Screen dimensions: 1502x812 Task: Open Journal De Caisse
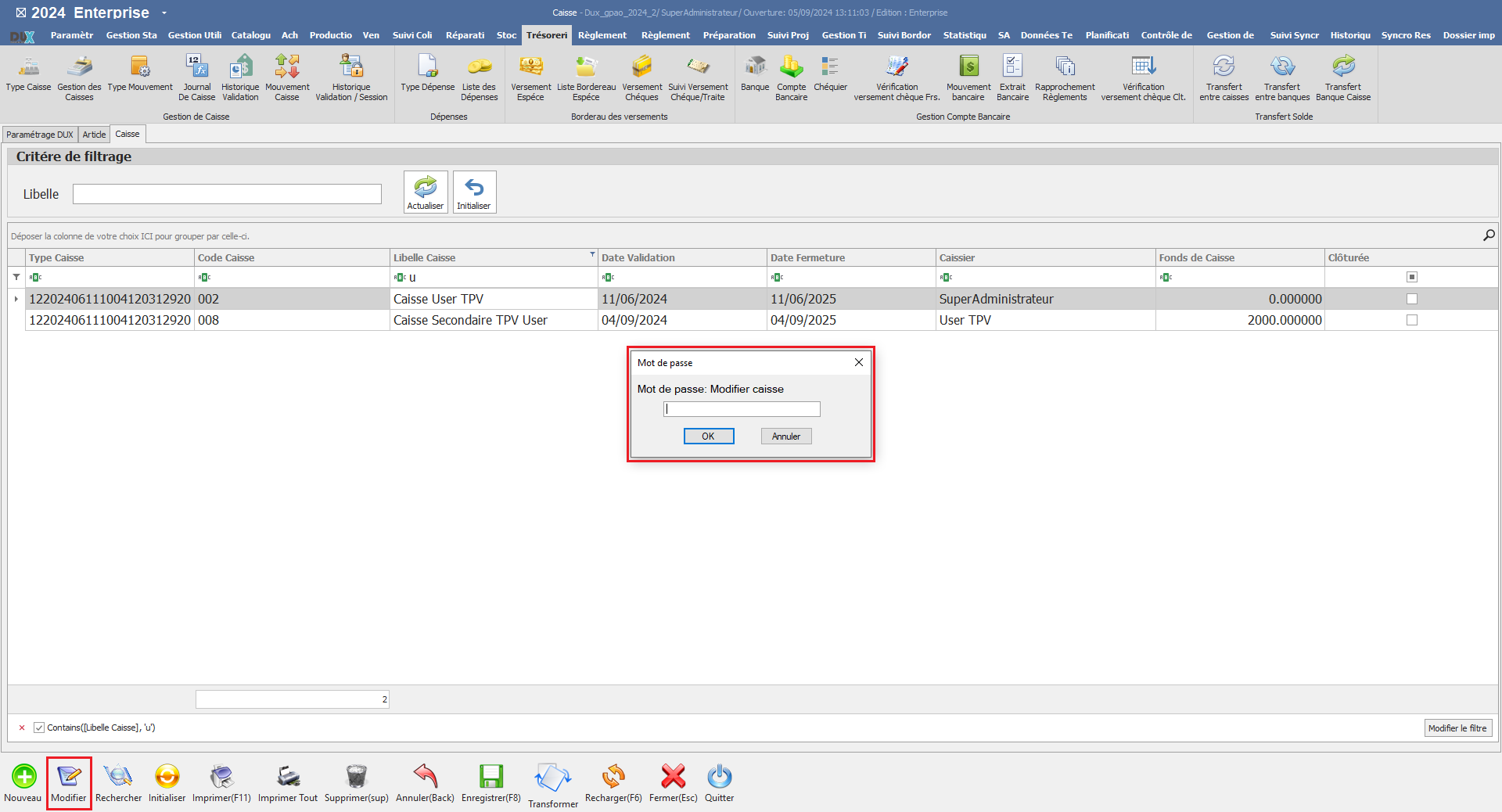point(196,77)
